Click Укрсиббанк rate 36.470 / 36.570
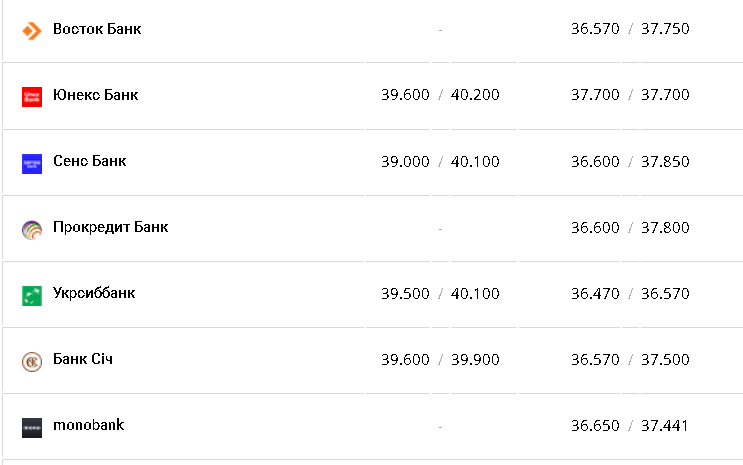Image resolution: width=743 pixels, height=465 pixels. pyautogui.click(x=630, y=293)
